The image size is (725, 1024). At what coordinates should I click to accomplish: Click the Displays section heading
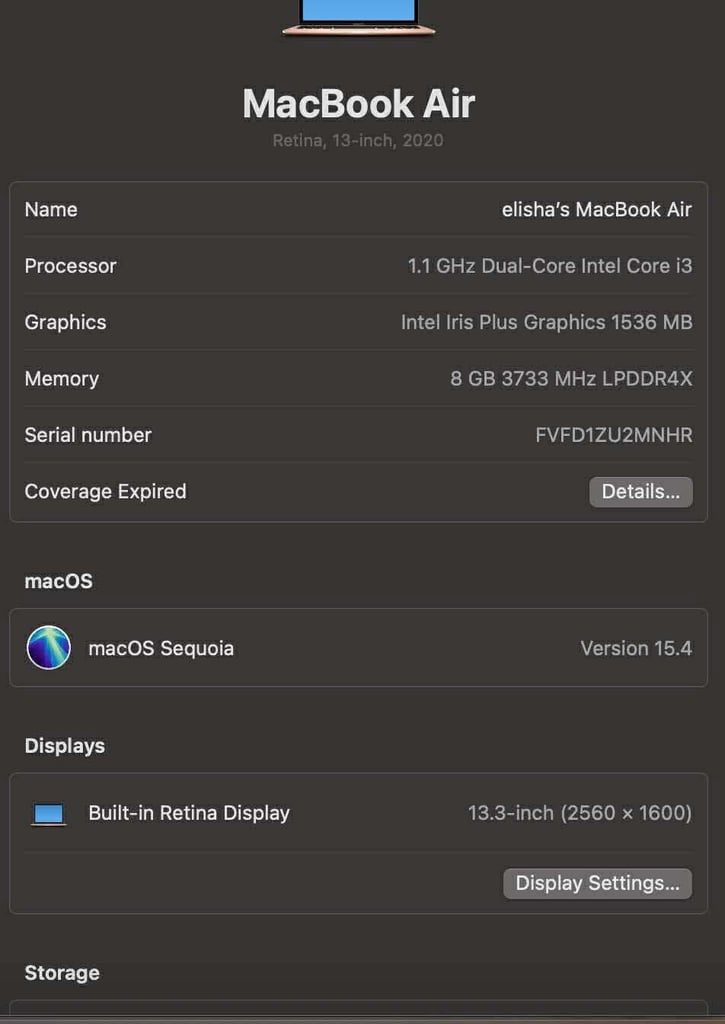pyautogui.click(x=65, y=746)
